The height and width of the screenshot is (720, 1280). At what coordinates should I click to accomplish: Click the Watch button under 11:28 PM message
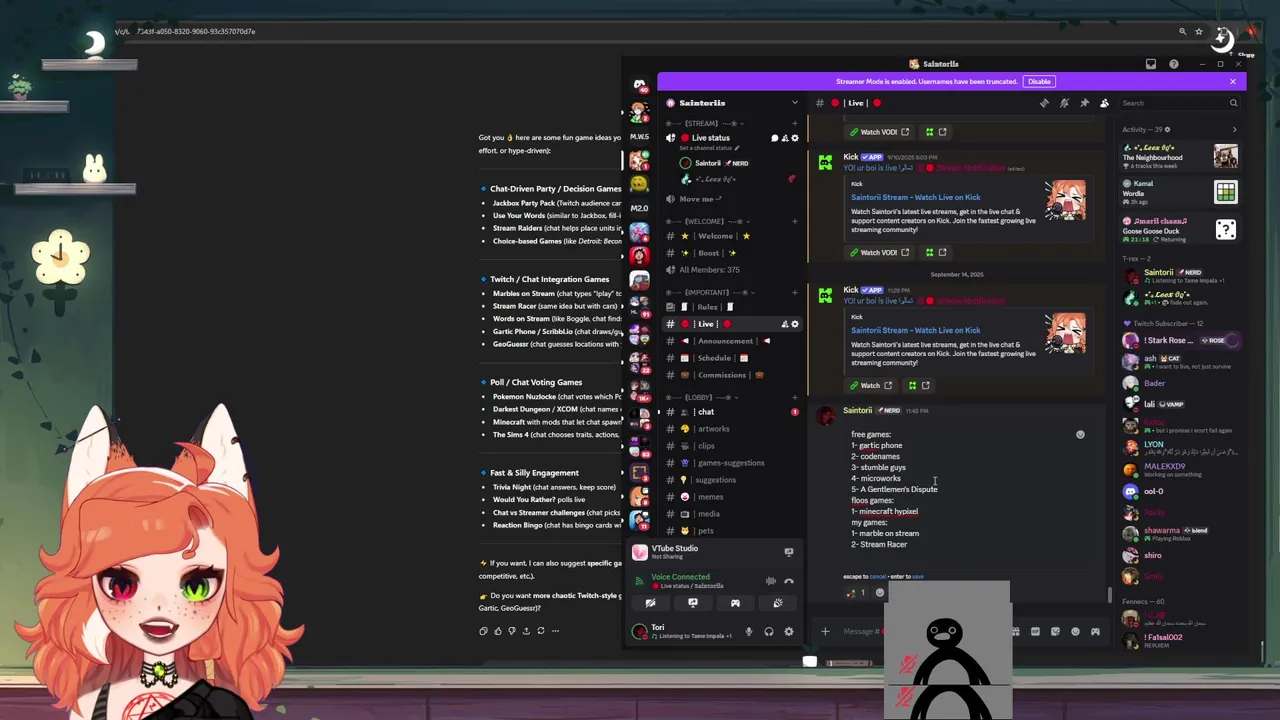click(870, 385)
